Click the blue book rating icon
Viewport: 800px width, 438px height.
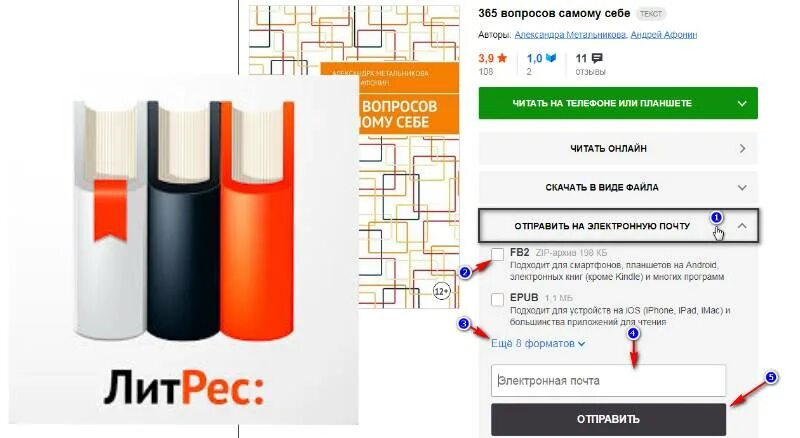[x=551, y=58]
